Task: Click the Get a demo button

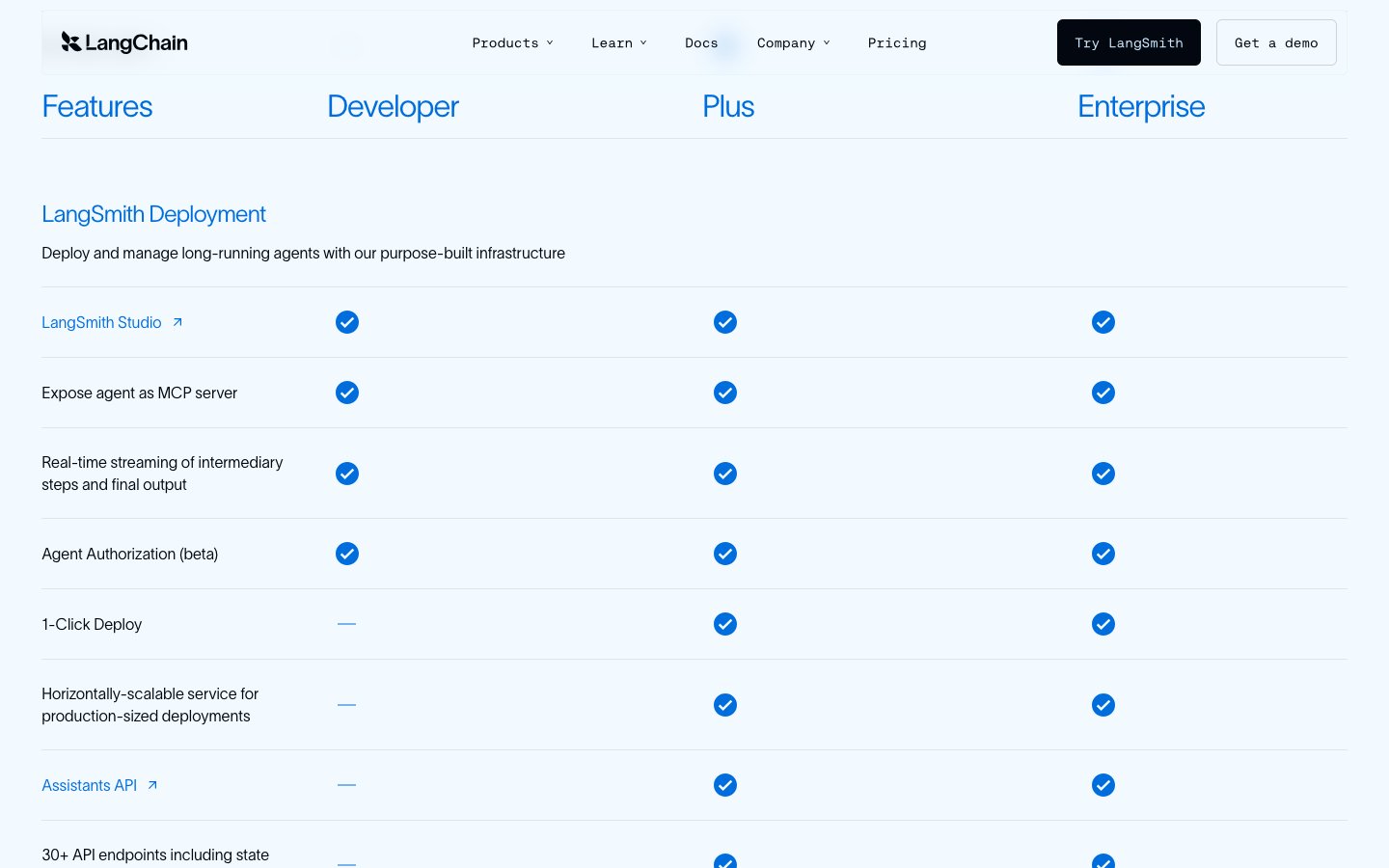Action: point(1276,42)
